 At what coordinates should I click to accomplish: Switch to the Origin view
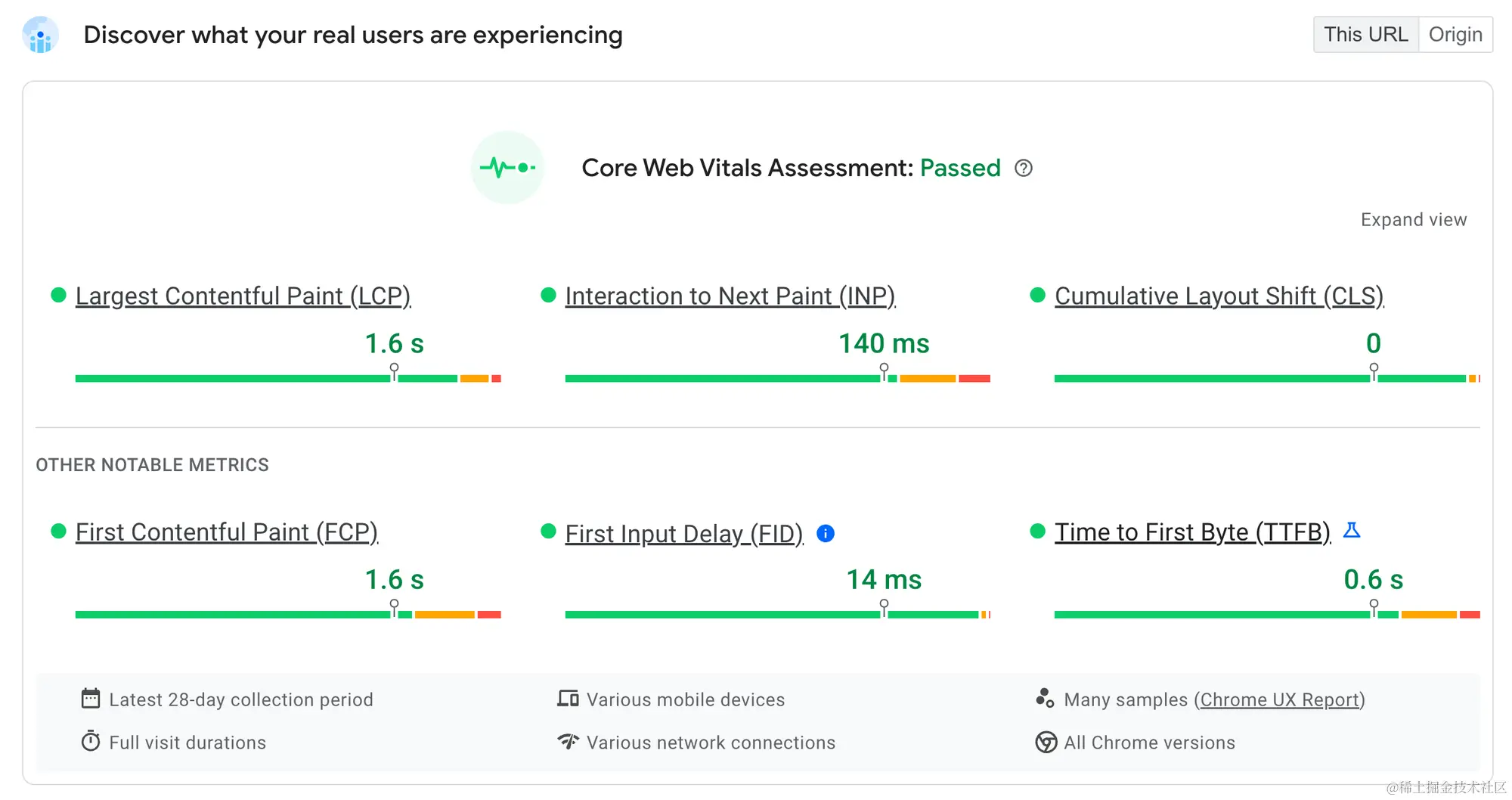click(x=1455, y=34)
